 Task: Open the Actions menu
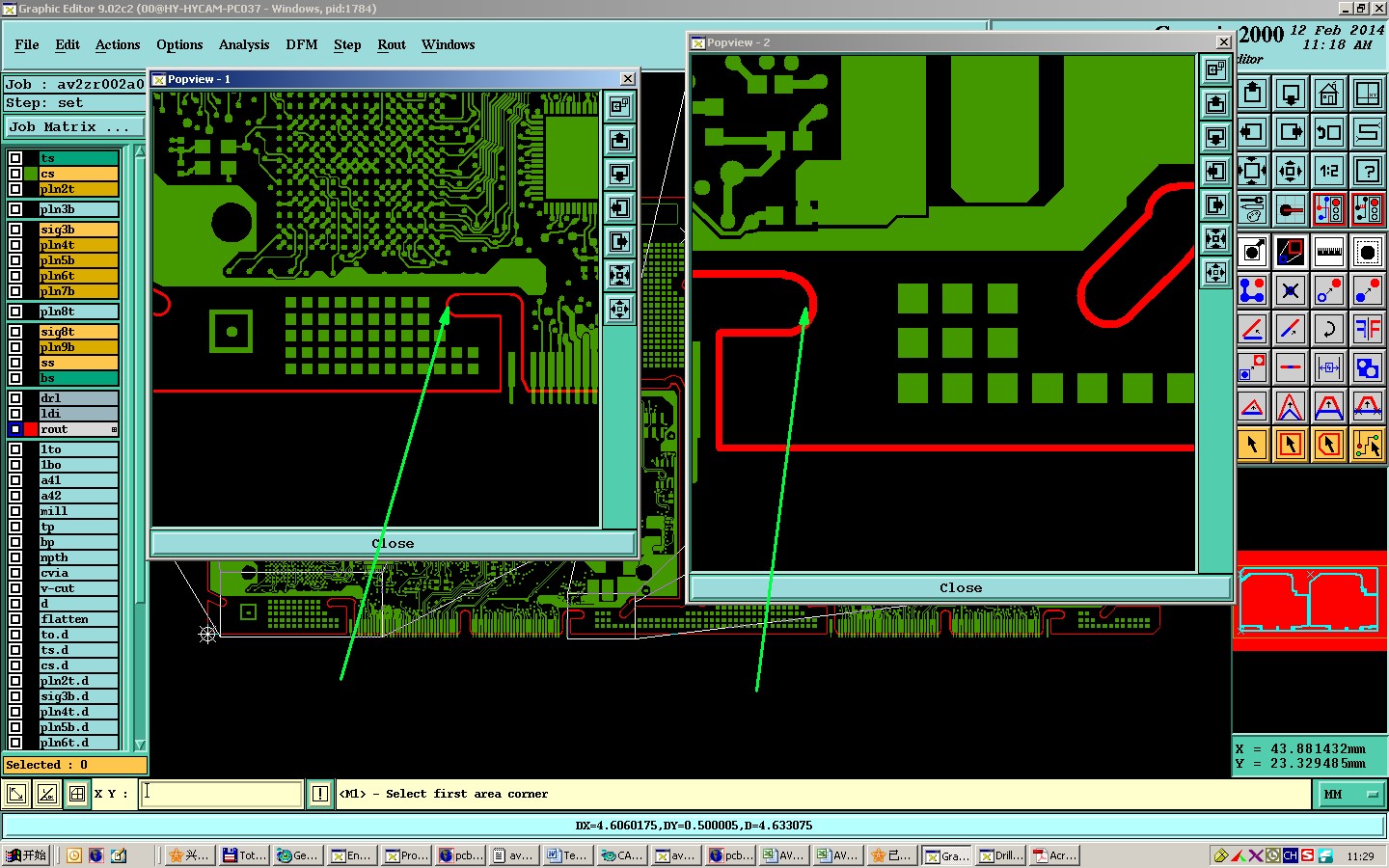click(118, 44)
